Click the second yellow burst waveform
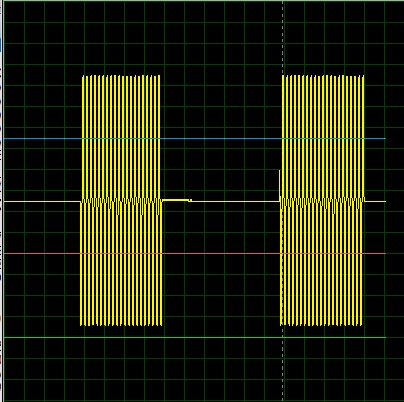 tap(322, 200)
